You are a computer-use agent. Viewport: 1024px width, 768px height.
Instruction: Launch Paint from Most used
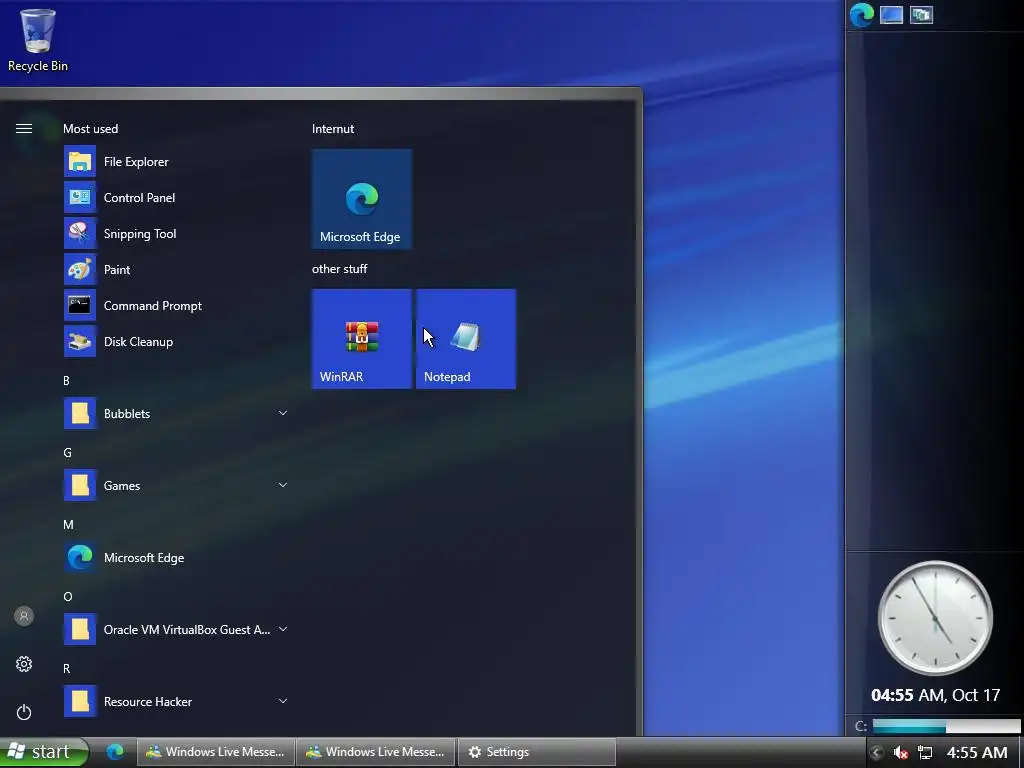(x=176, y=270)
